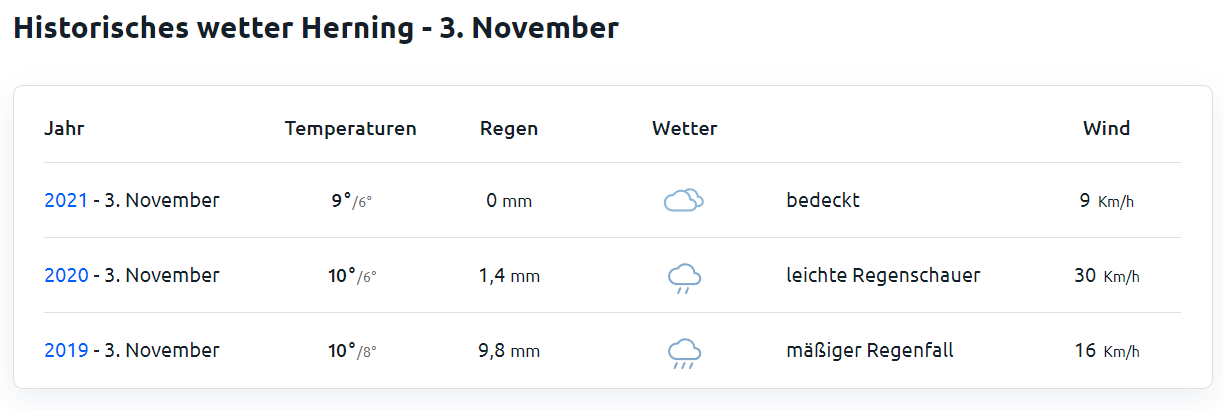
Task: Click the Jahr column header
Action: [64, 128]
